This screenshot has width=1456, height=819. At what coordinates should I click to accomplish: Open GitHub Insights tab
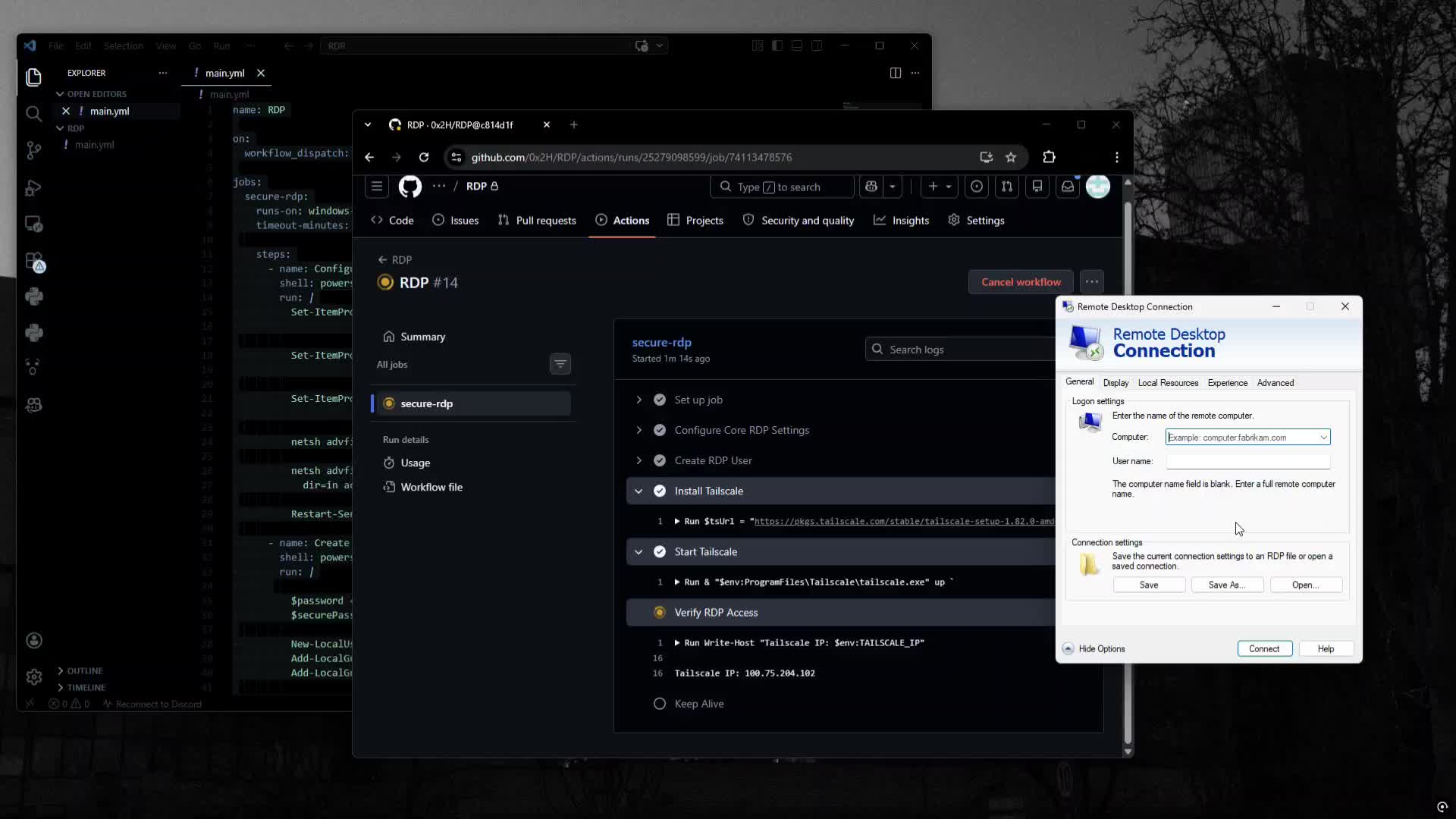(x=901, y=221)
